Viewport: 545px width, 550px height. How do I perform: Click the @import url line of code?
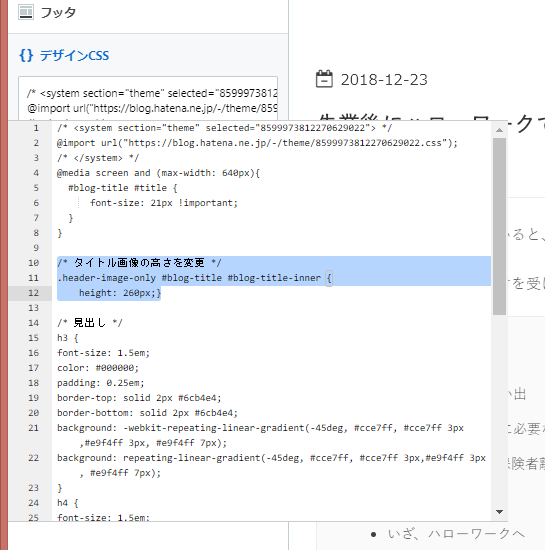[257, 143]
